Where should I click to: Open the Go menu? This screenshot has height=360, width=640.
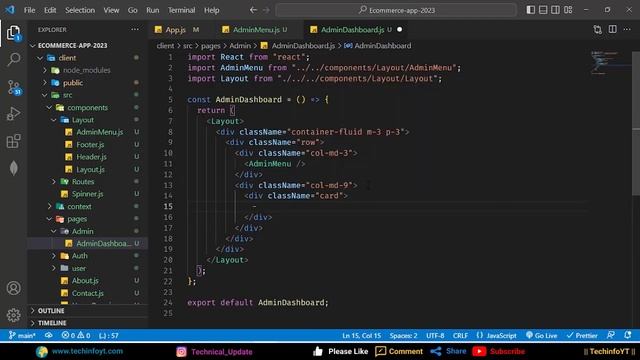[x=133, y=10]
